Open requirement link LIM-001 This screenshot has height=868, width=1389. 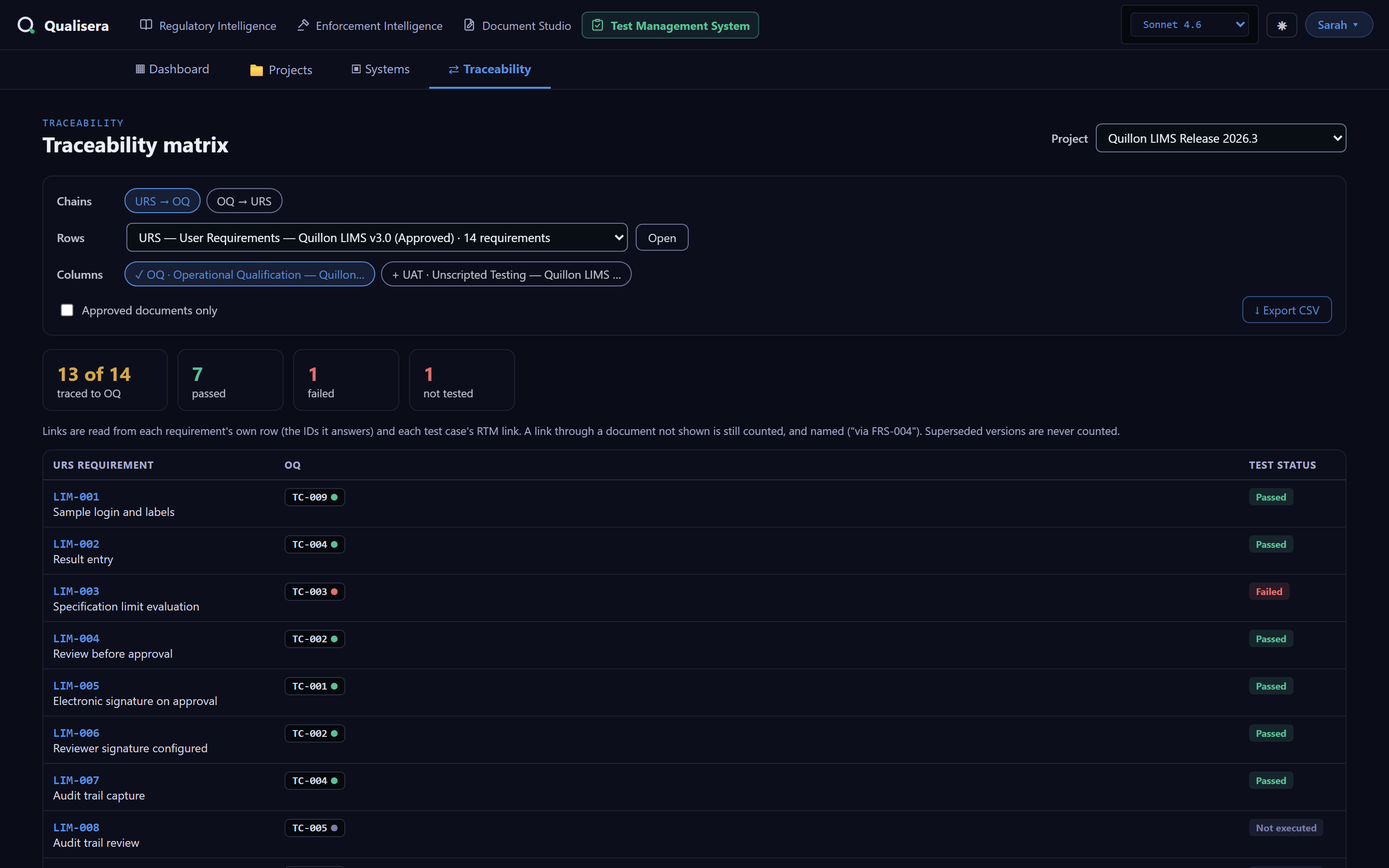click(x=76, y=497)
